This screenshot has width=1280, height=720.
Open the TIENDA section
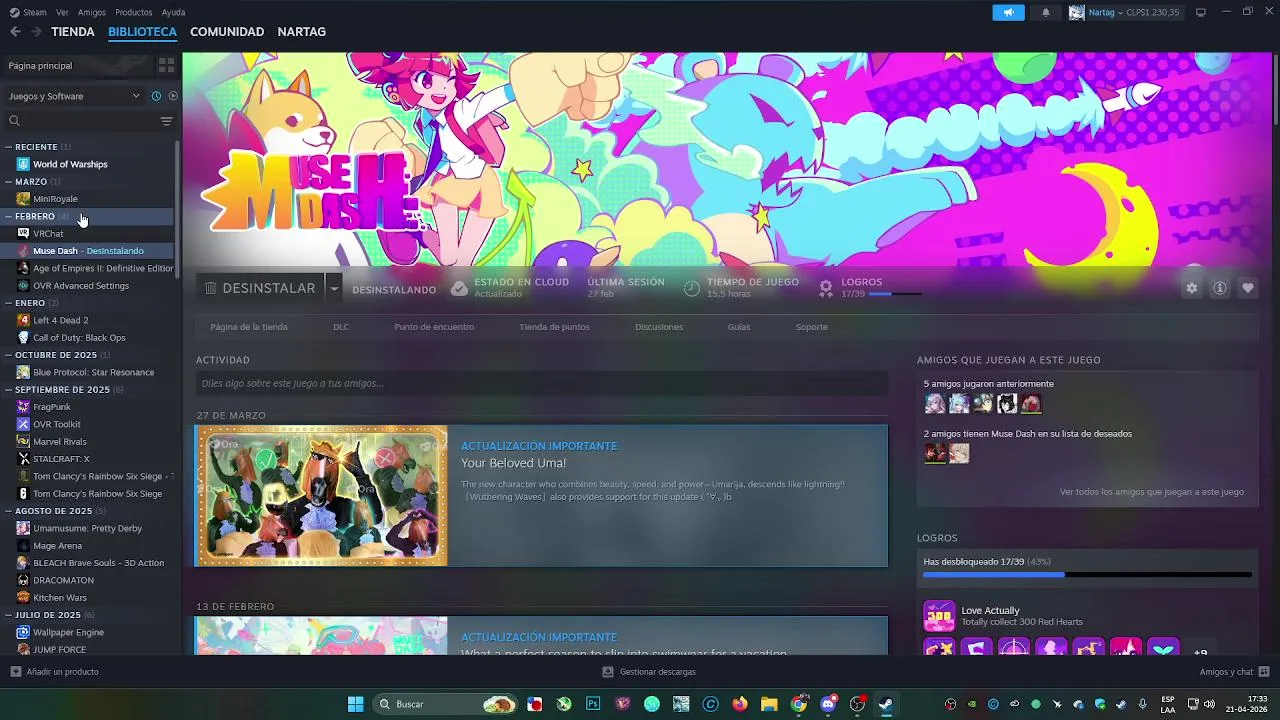73,32
